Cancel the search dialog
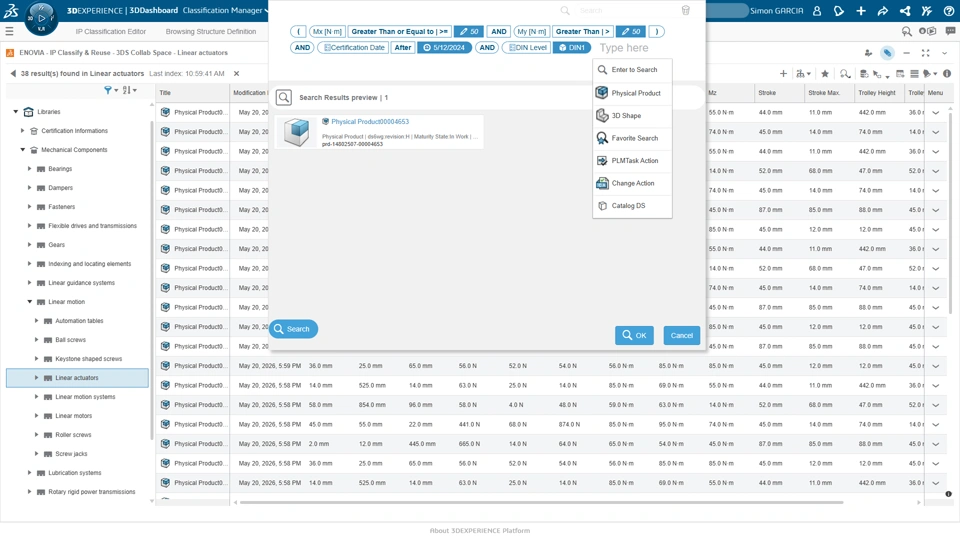This screenshot has width=960, height=540. (681, 335)
